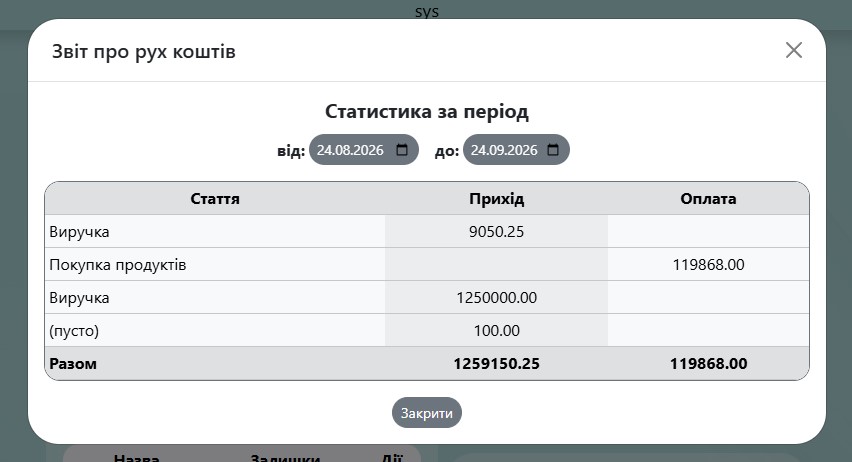Image resolution: width=852 pixels, height=462 pixels.
Task: Click the Виручка row with 9050.25
Action: tap(427, 232)
